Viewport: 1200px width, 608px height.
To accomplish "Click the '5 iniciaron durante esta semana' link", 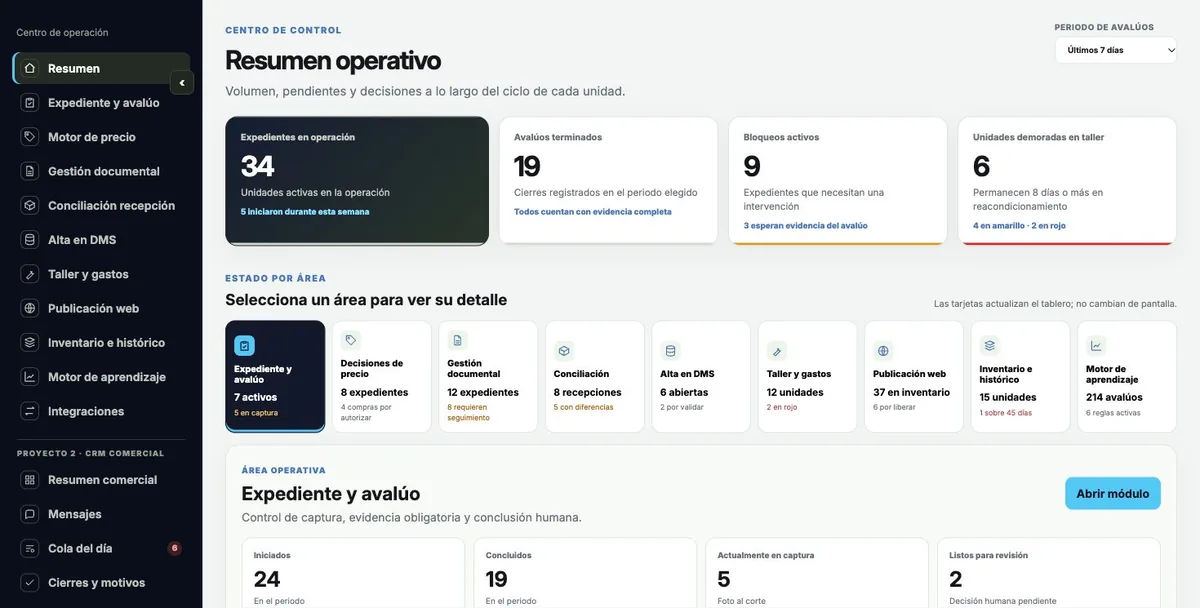I will (305, 212).
